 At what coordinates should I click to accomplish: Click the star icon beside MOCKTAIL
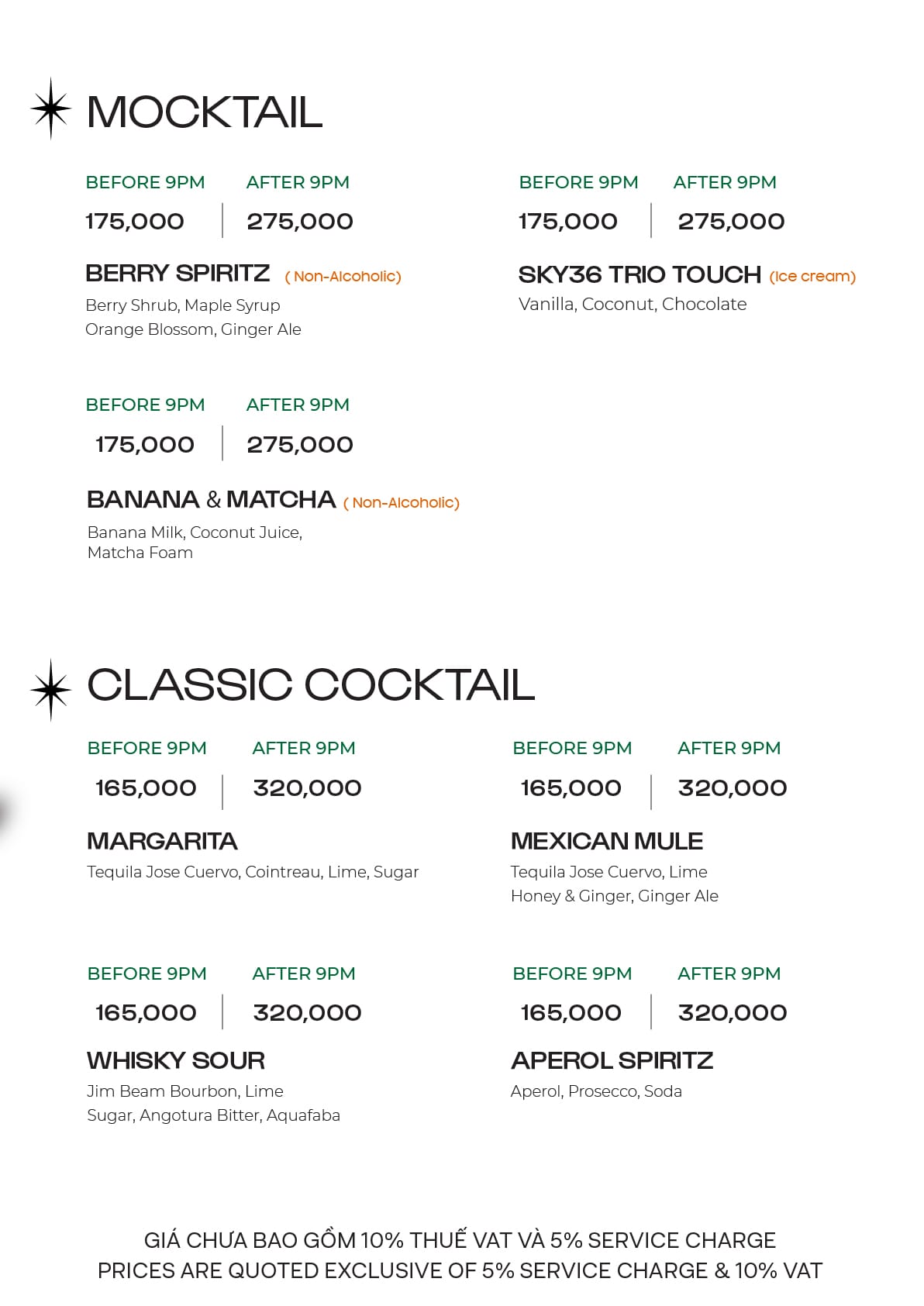tap(50, 109)
